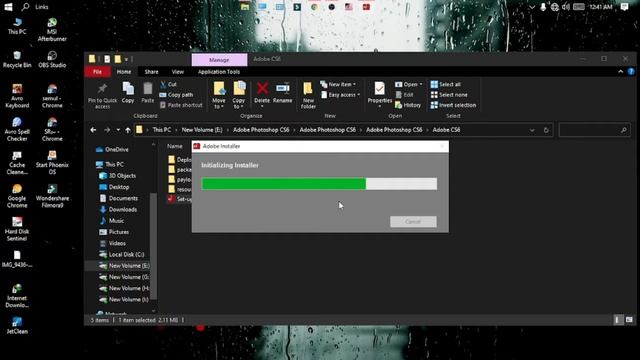Open address bar history dropdown chevron
The height and width of the screenshot is (360, 640).
pos(532,130)
